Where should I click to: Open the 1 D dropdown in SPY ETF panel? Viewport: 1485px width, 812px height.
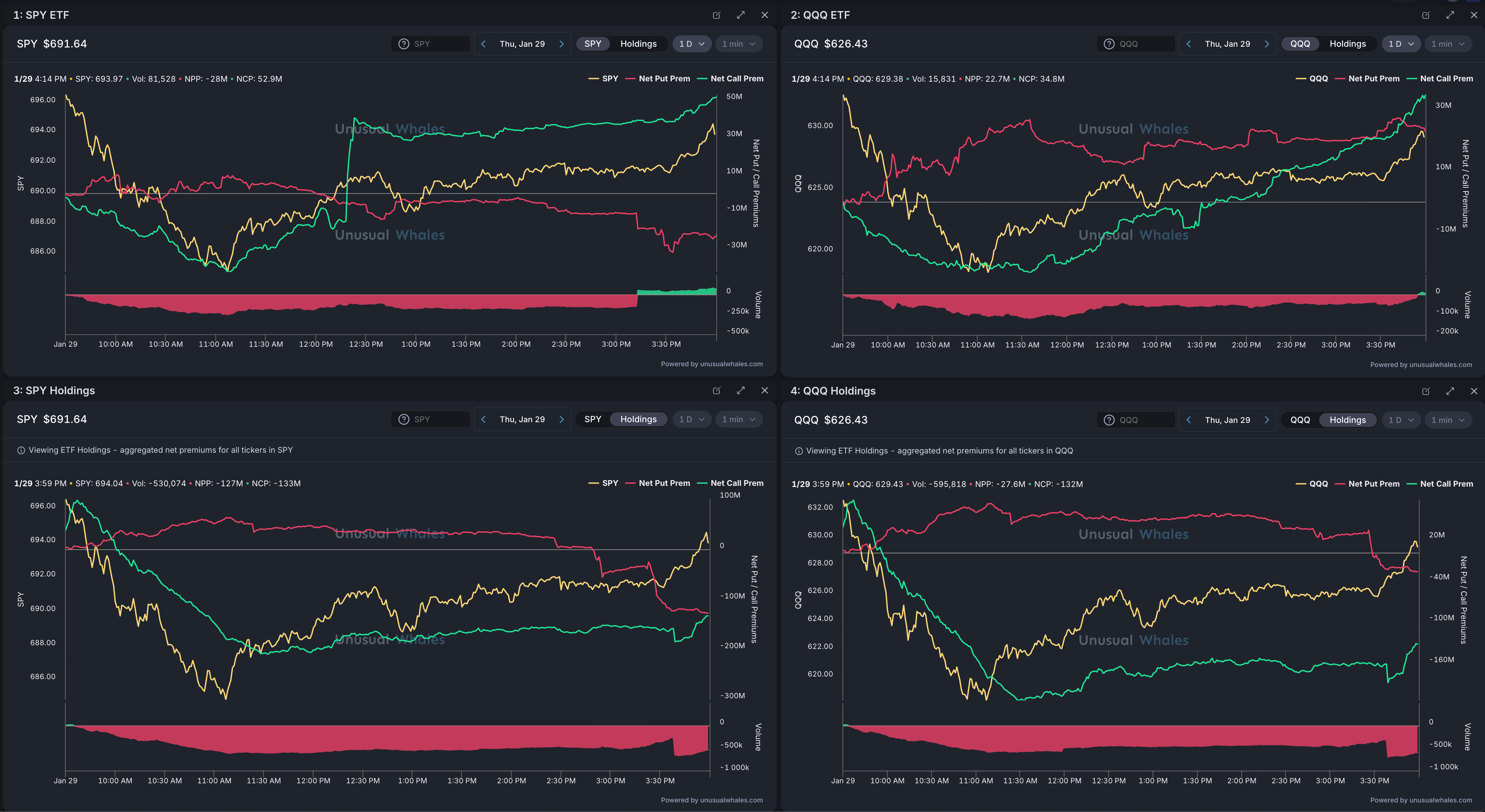pyautogui.click(x=691, y=44)
